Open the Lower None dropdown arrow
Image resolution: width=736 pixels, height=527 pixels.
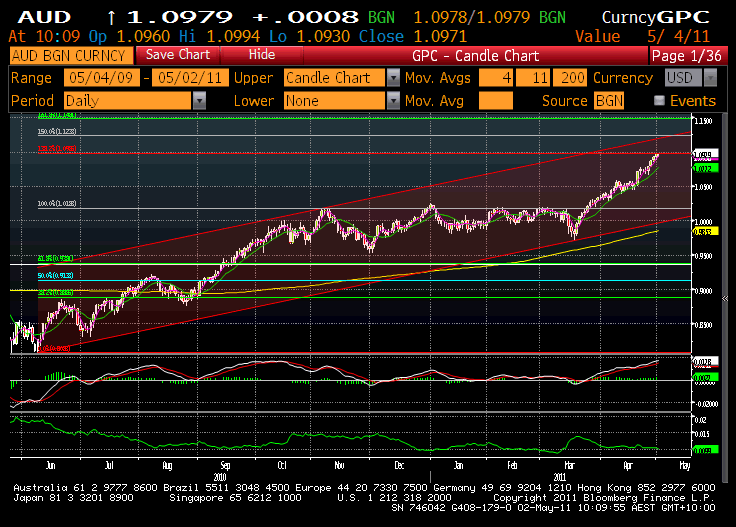[x=393, y=101]
